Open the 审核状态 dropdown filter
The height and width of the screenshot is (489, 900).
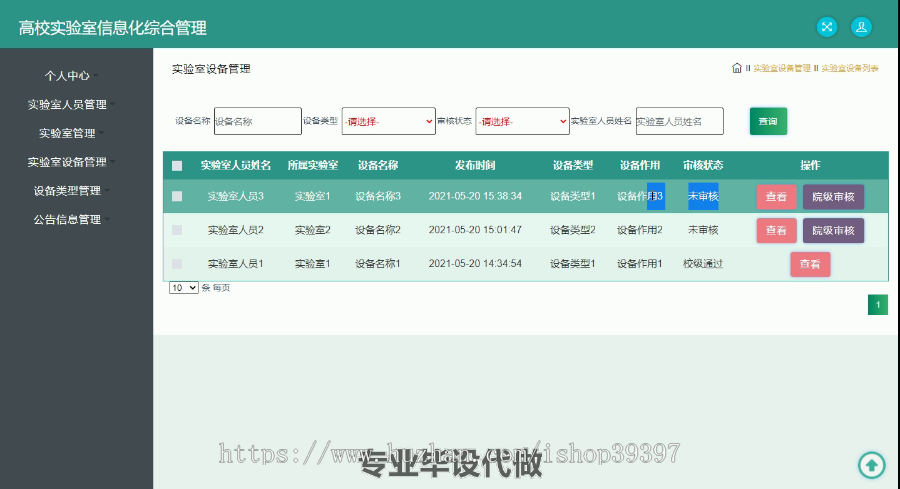tap(522, 121)
